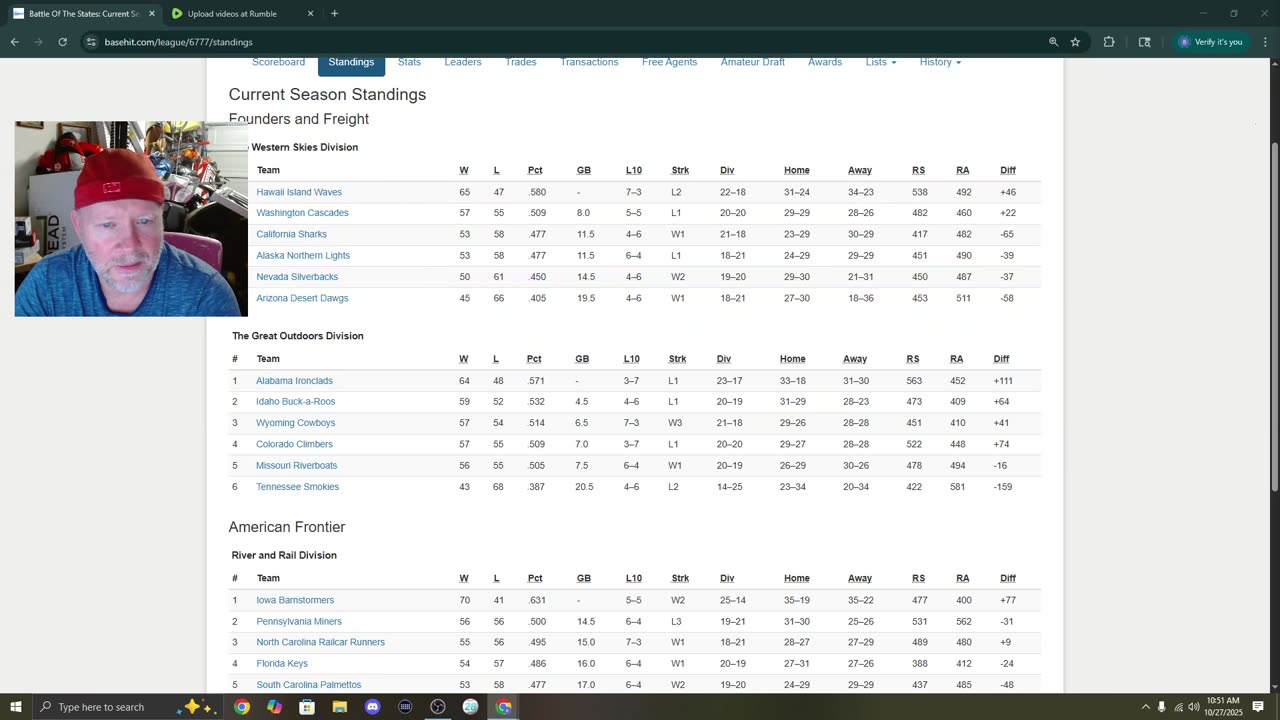Select the Nevada Silverbacks link
1280x720 pixels.
[297, 277]
